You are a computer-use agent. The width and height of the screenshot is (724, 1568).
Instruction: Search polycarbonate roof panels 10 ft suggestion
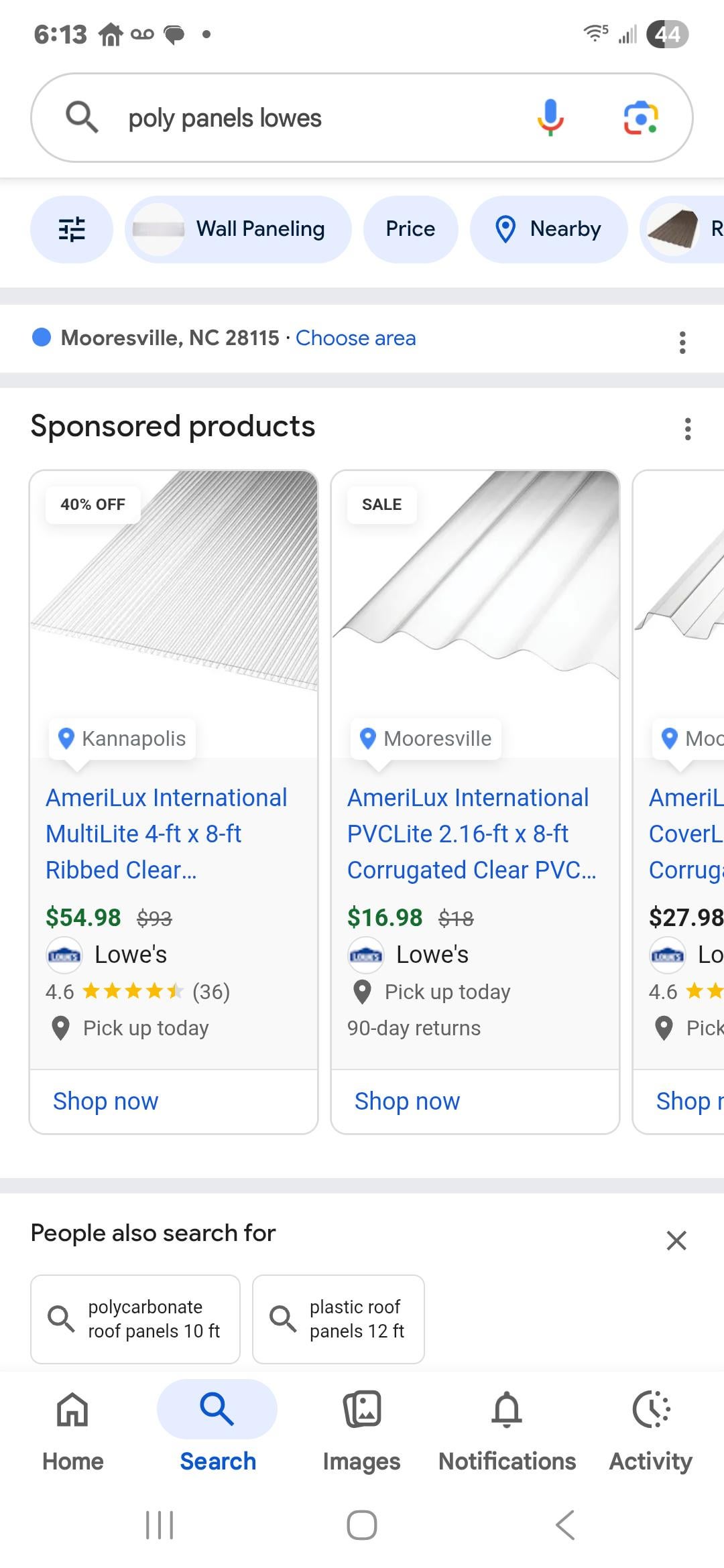click(x=135, y=1319)
